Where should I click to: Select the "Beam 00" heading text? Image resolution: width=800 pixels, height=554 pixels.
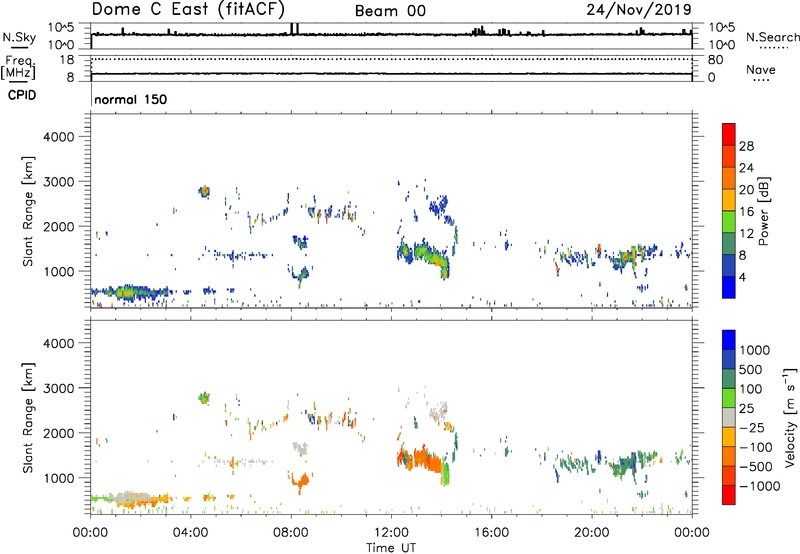coord(390,11)
